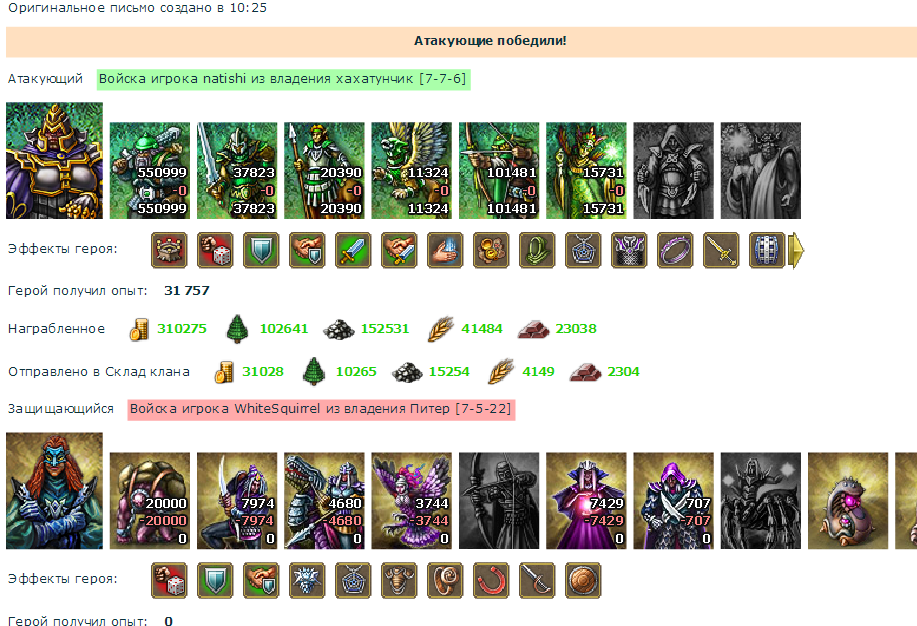
Task: Open natishi attacker army link
Action: pos(283,79)
